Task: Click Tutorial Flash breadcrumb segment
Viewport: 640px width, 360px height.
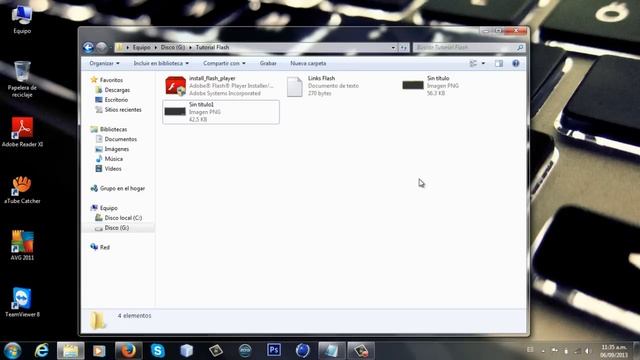Action: tap(212, 48)
